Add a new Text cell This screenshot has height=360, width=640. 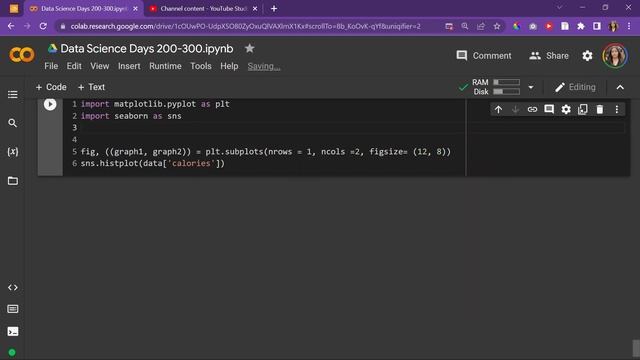click(91, 87)
